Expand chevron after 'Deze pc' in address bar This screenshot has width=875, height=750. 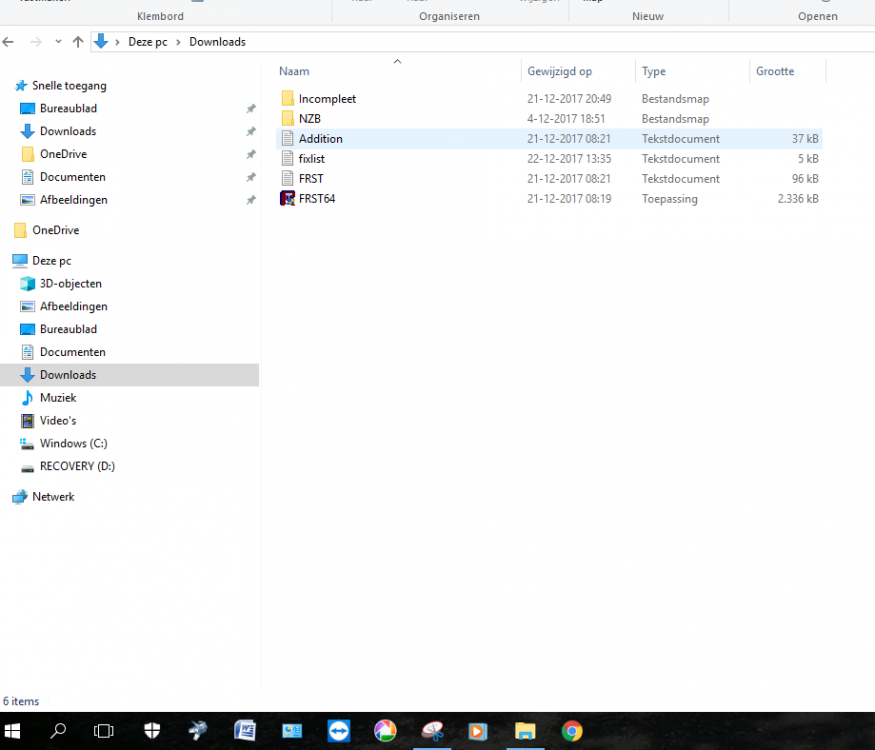click(x=179, y=42)
